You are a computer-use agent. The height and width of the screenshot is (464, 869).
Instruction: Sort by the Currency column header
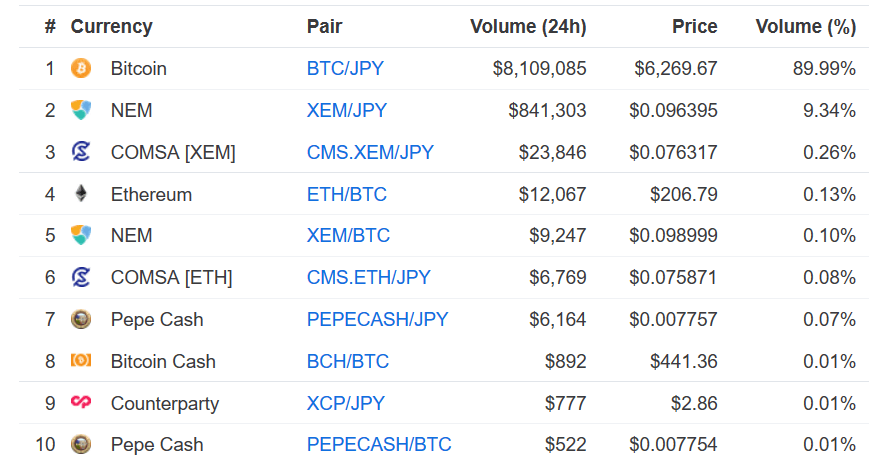[111, 26]
